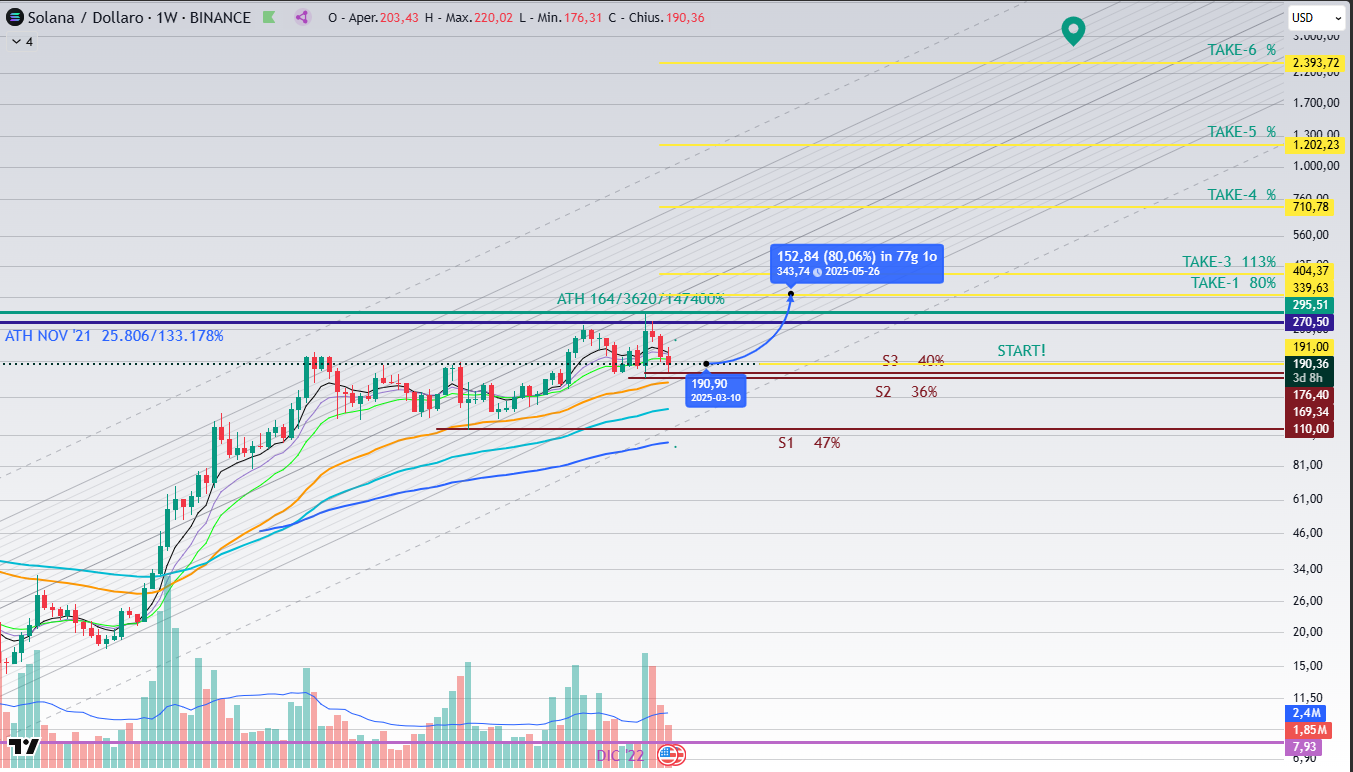Select the ATH NOV '21 text annotation

coord(114,336)
